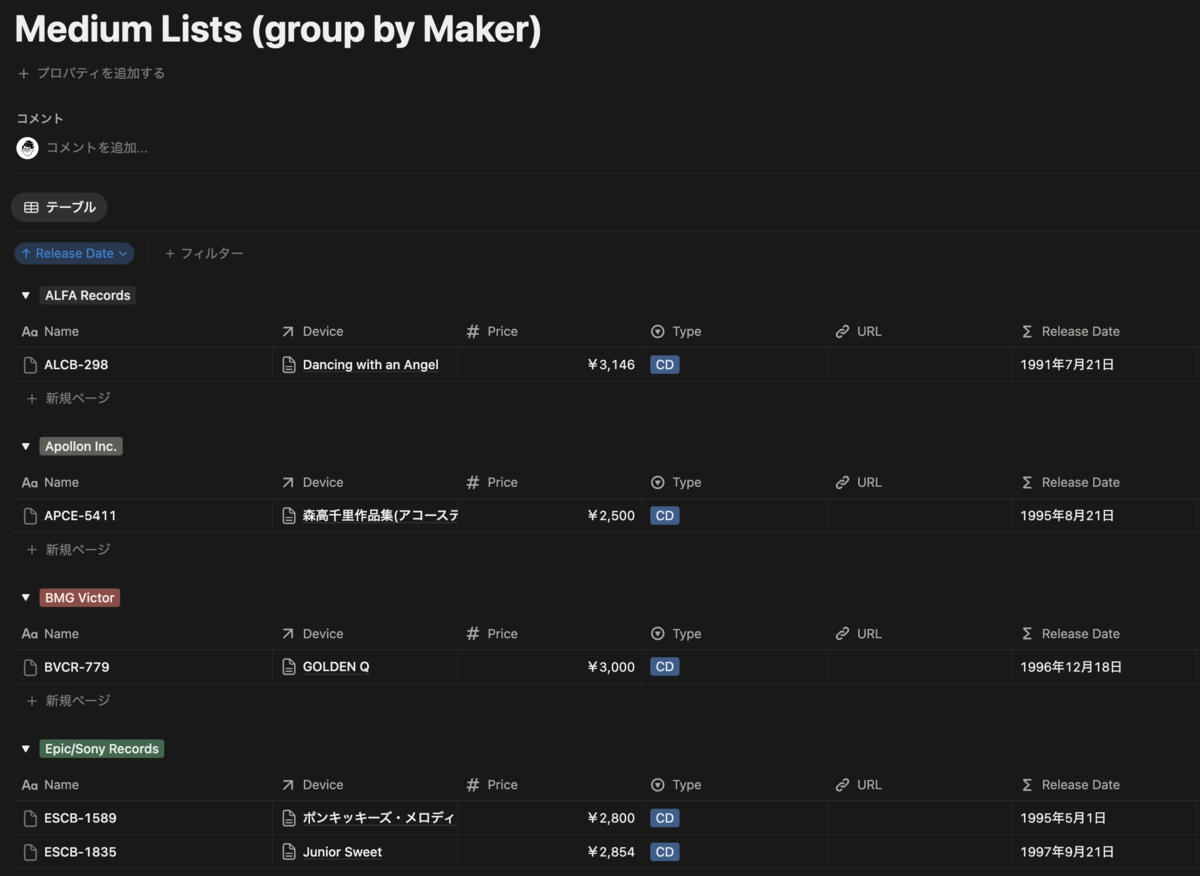
Task: Click Type column header in ALFA Records group
Action: pyautogui.click(x=676, y=331)
